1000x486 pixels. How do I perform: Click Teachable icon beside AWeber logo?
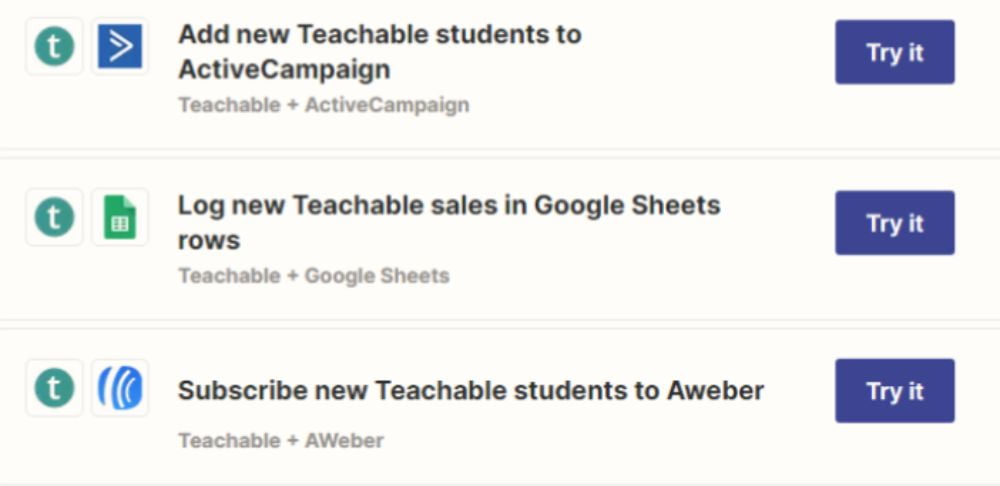pyautogui.click(x=54, y=388)
